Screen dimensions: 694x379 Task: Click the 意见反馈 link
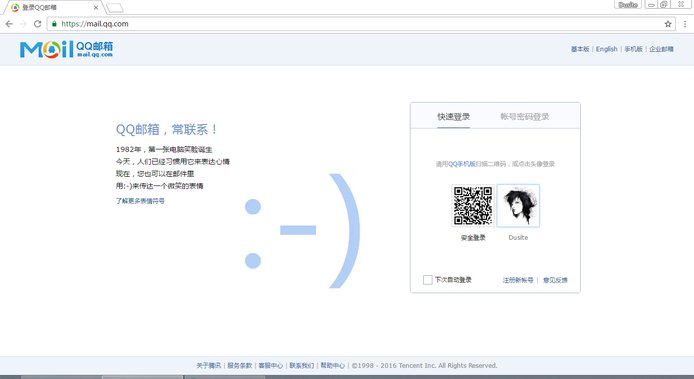(x=555, y=280)
